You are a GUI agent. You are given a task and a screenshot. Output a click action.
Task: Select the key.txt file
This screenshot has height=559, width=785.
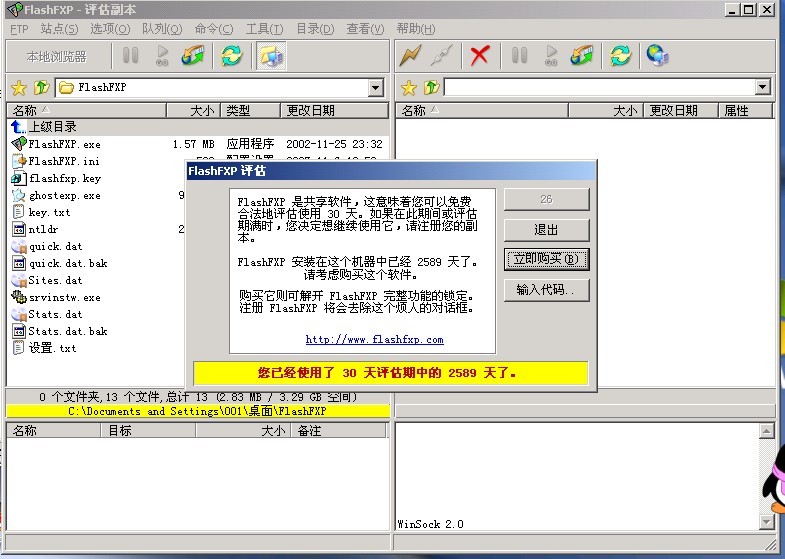coord(49,212)
